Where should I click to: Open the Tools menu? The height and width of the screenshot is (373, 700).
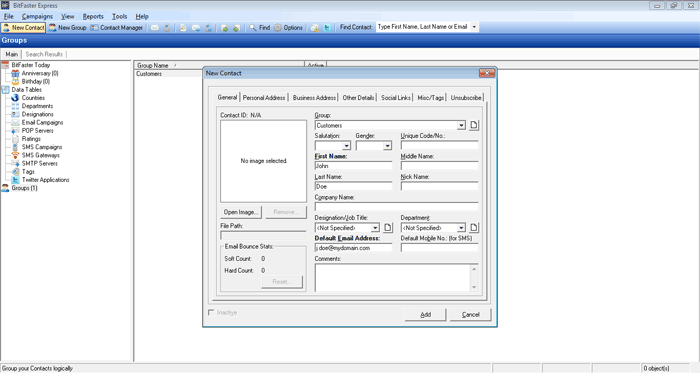119,17
